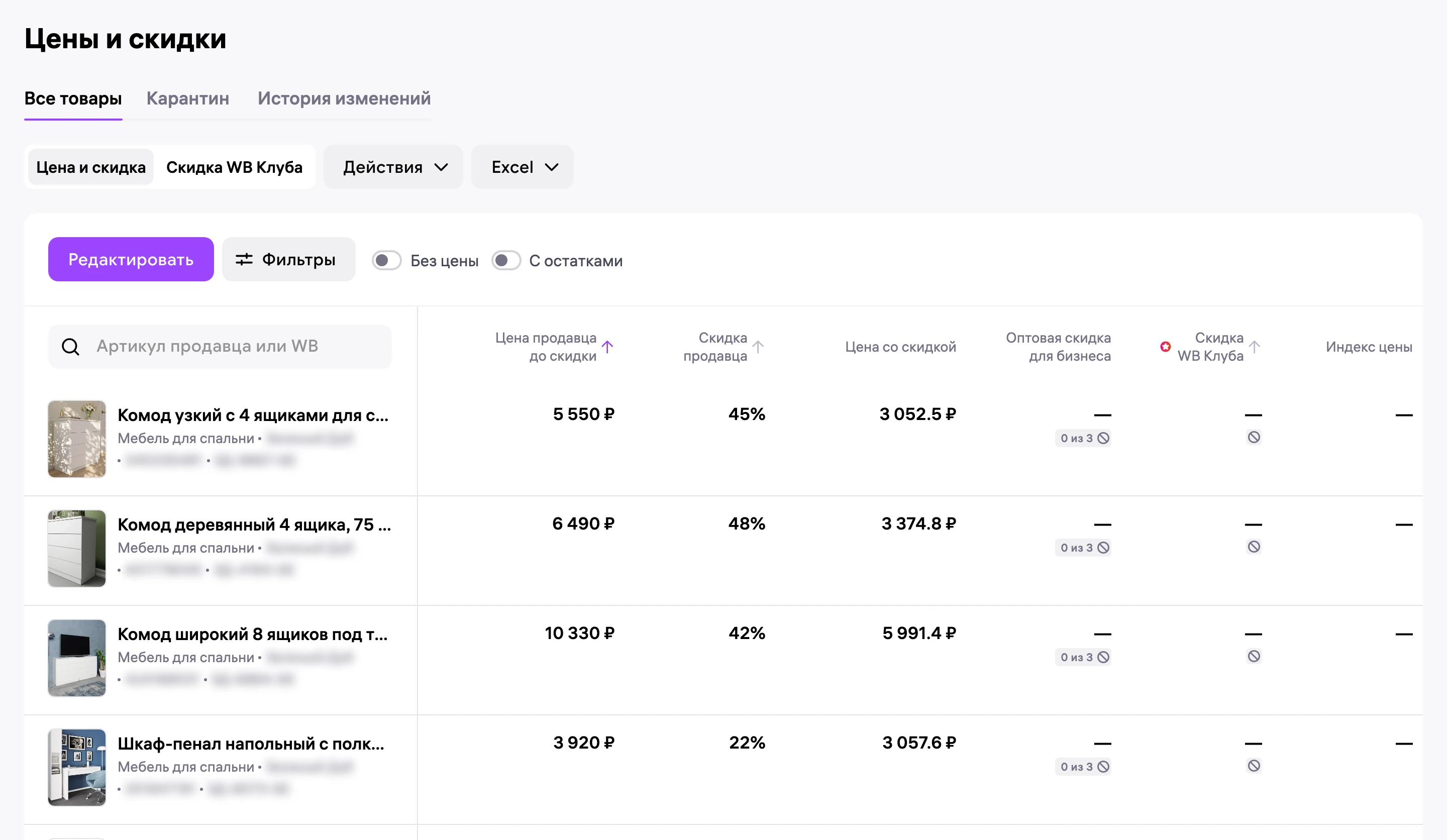The height and width of the screenshot is (840, 1447).
Task: Click the price '5 550 ₽'
Action: point(583,414)
